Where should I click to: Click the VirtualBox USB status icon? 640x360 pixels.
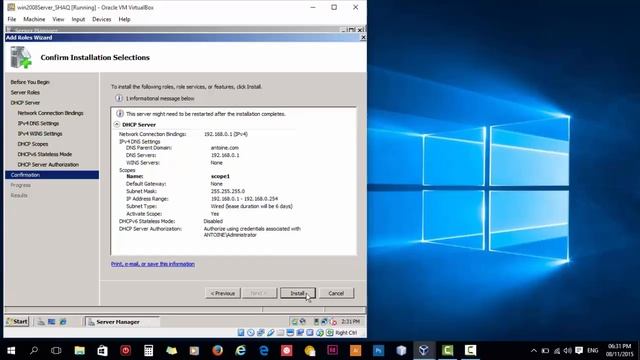270,333
